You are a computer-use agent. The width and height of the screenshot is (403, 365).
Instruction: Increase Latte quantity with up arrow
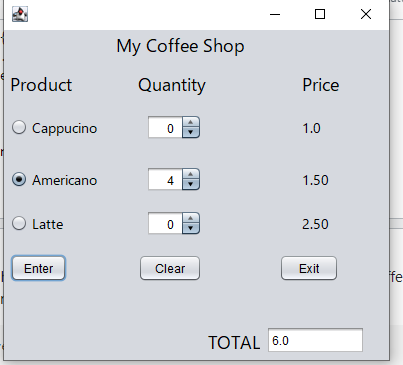point(191,218)
